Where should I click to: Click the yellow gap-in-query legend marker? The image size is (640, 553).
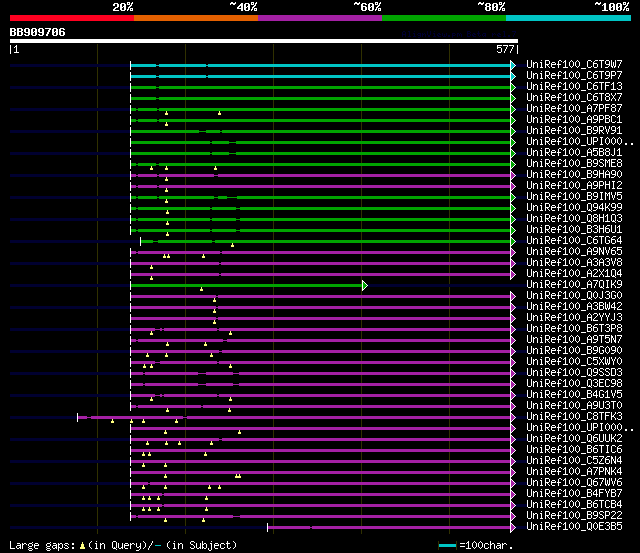(82, 546)
